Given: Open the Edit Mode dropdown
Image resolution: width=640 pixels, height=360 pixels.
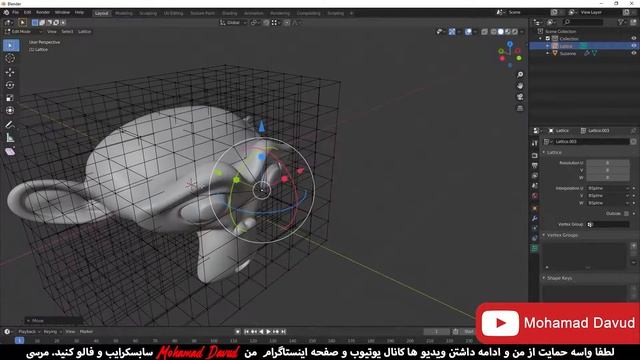Looking at the screenshot, I should [23, 31].
